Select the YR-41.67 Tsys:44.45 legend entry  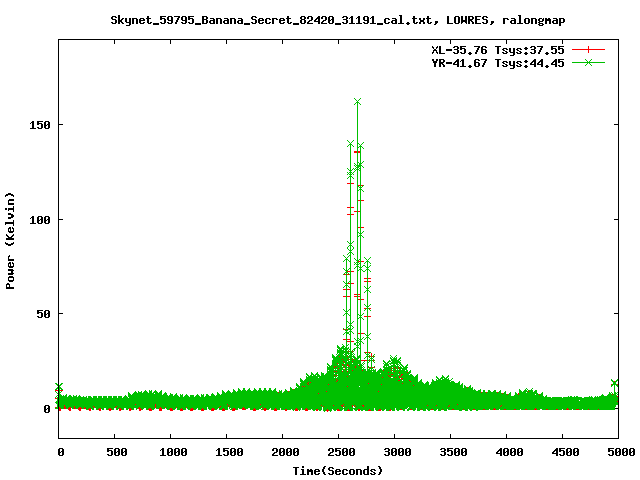coord(498,63)
